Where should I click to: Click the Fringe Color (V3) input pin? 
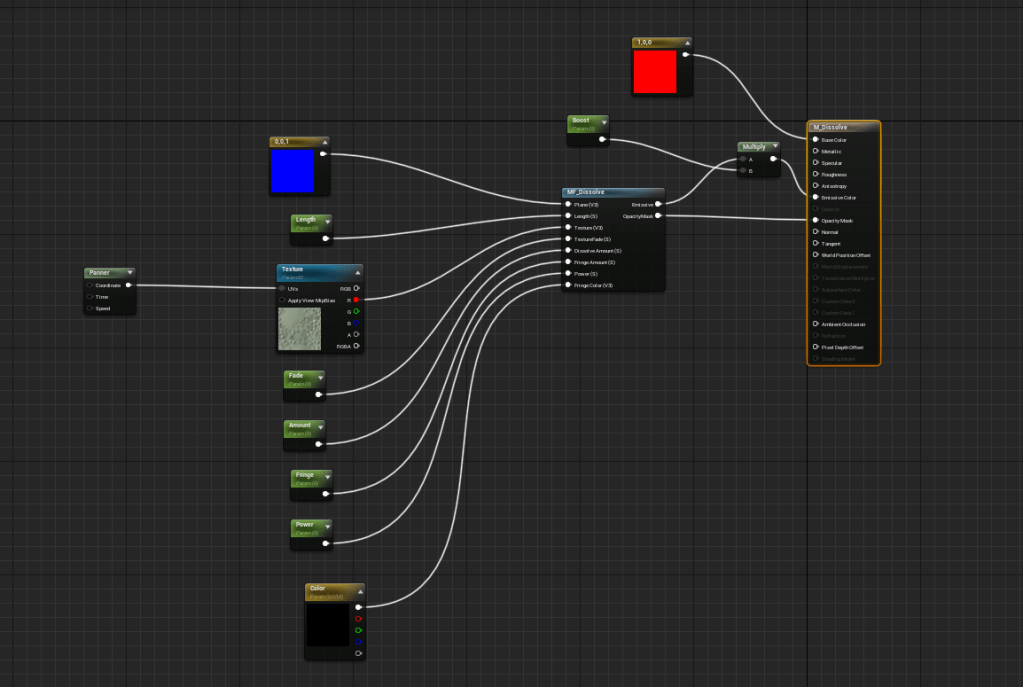tap(568, 285)
